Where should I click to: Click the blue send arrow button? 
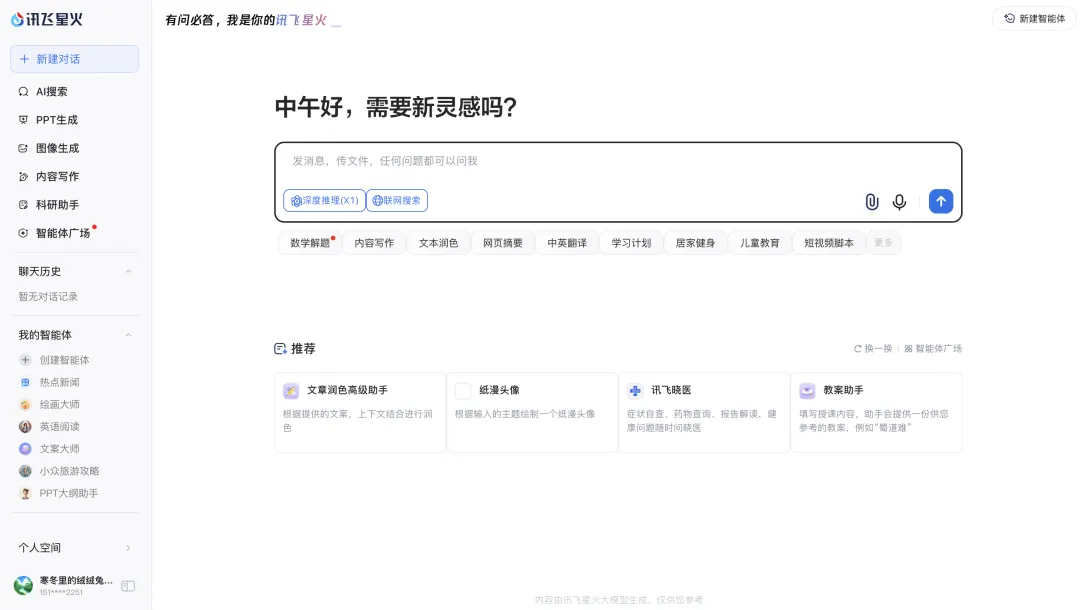[x=941, y=201]
